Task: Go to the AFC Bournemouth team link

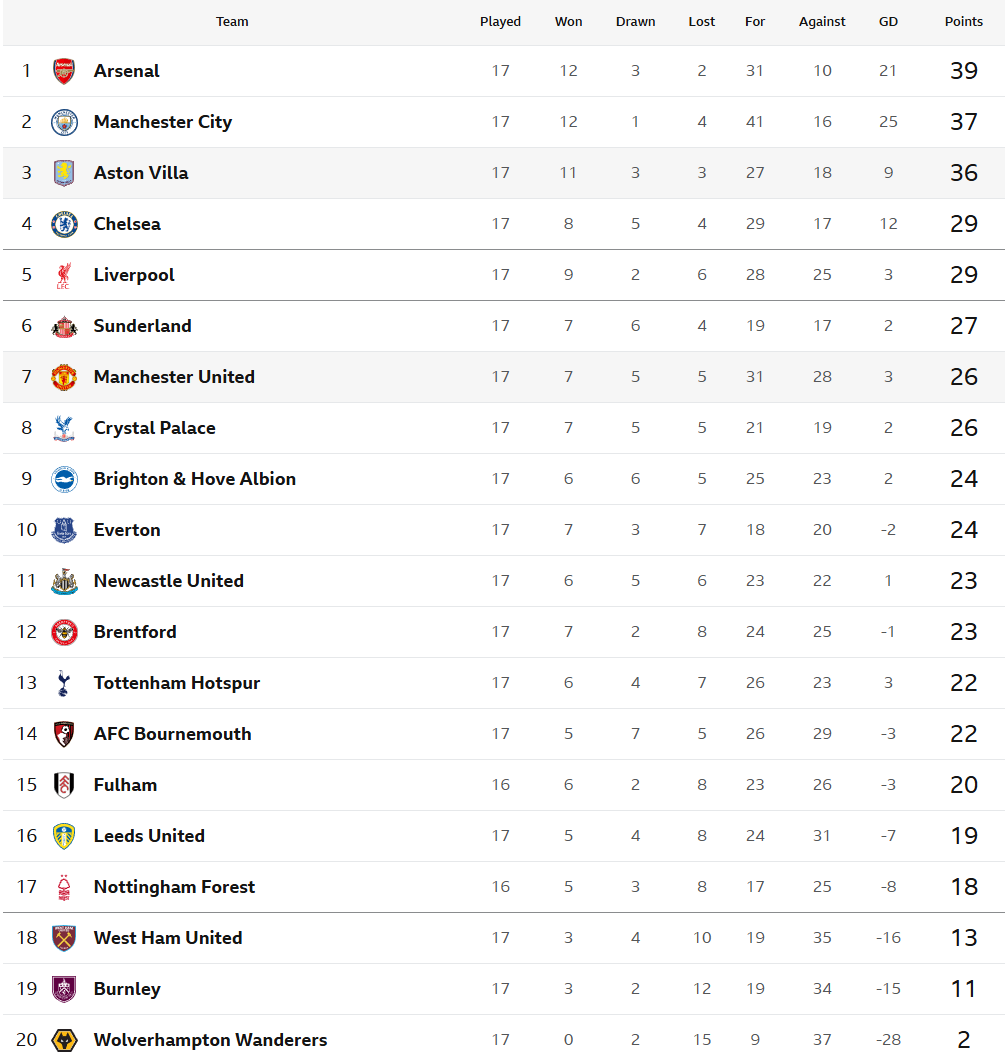Action: click(x=172, y=734)
